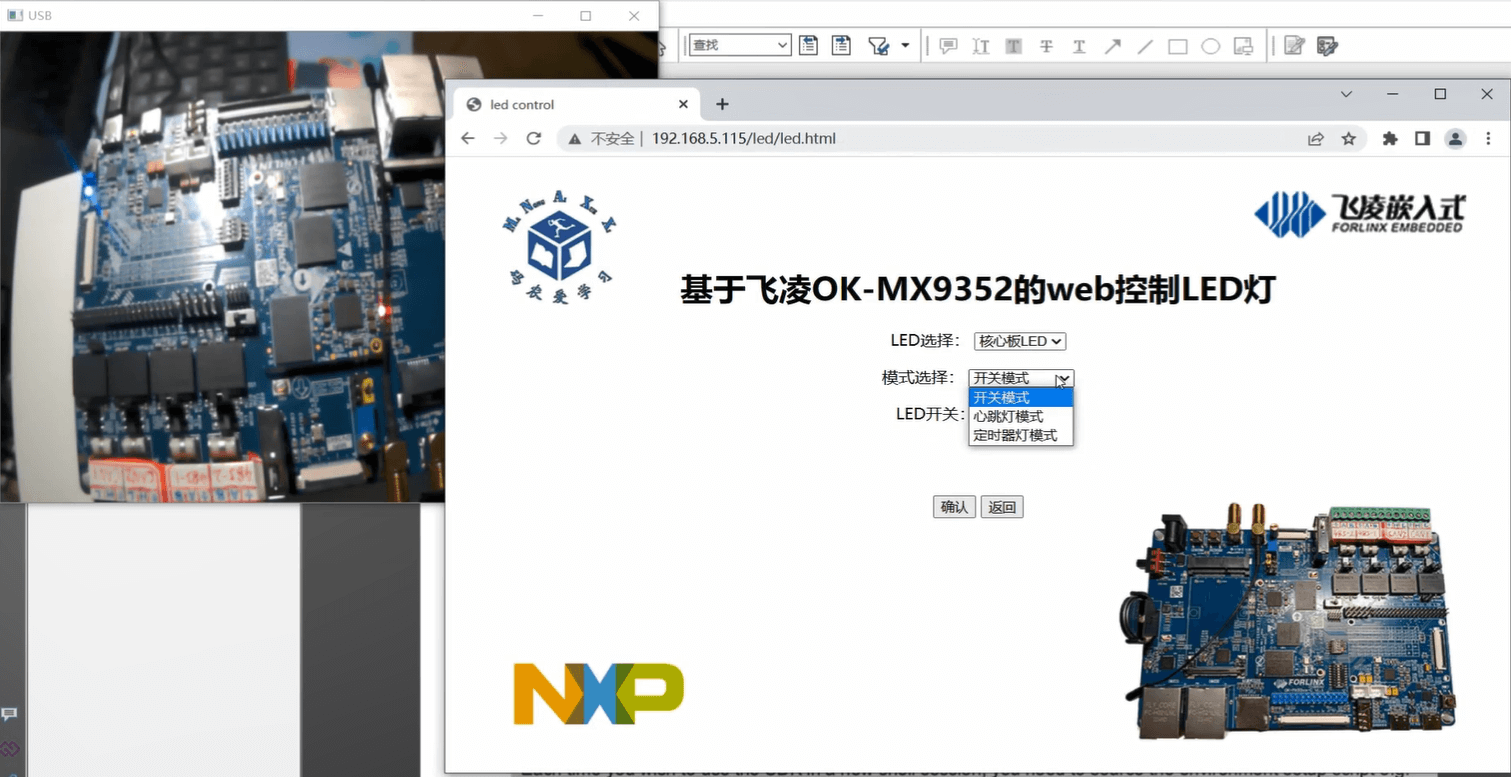Click the comment icon in left sidebar
1511x777 pixels.
coord(9,714)
